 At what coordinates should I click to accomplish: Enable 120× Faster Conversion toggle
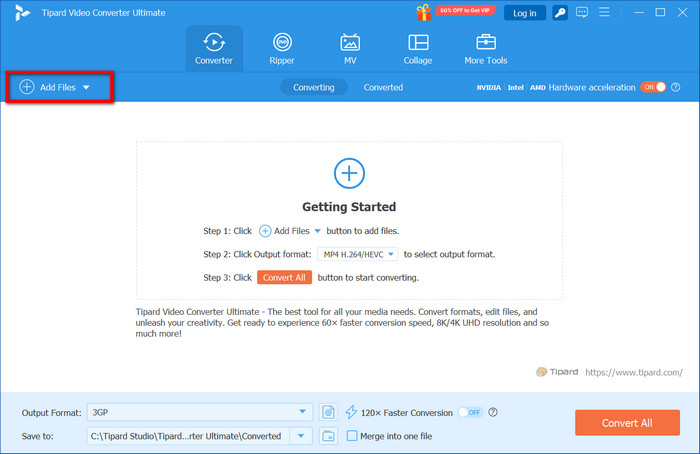pyautogui.click(x=469, y=412)
